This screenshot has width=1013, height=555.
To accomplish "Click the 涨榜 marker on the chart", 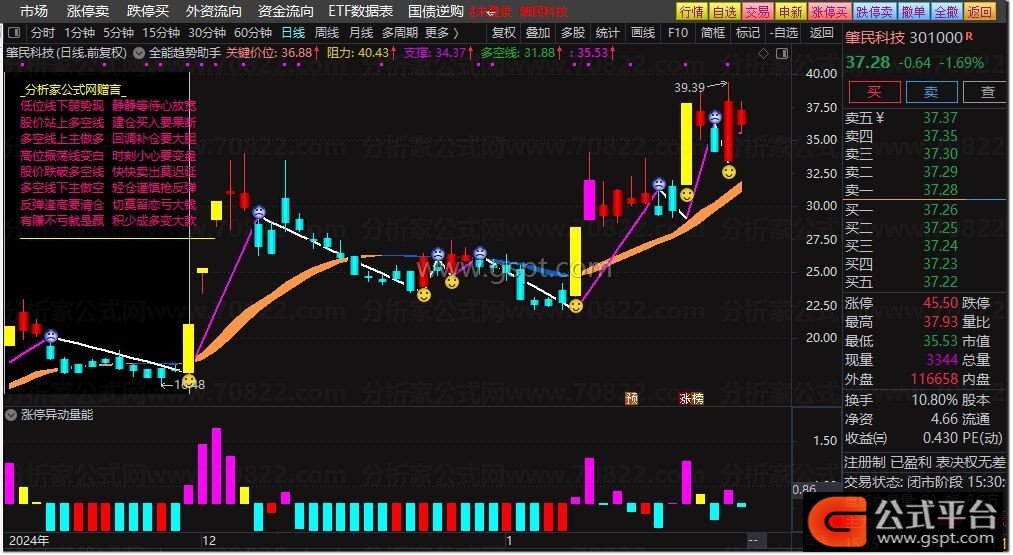I will tap(691, 397).
